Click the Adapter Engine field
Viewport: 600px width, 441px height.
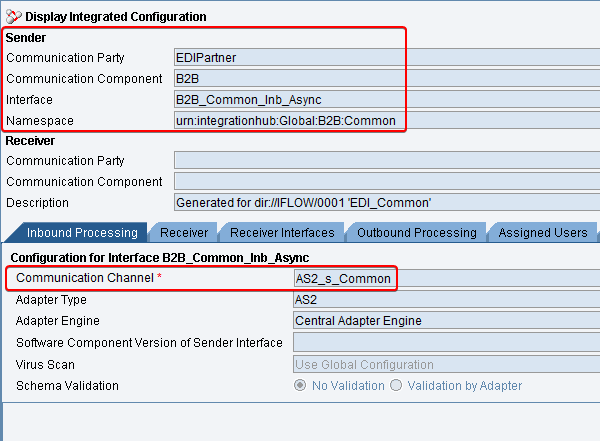click(x=447, y=320)
